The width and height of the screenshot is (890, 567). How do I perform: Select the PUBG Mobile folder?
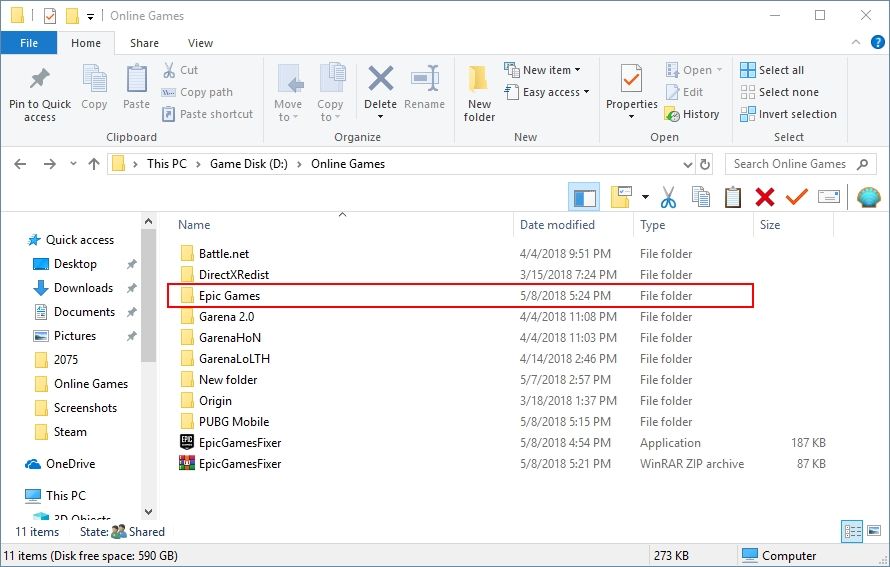point(233,422)
